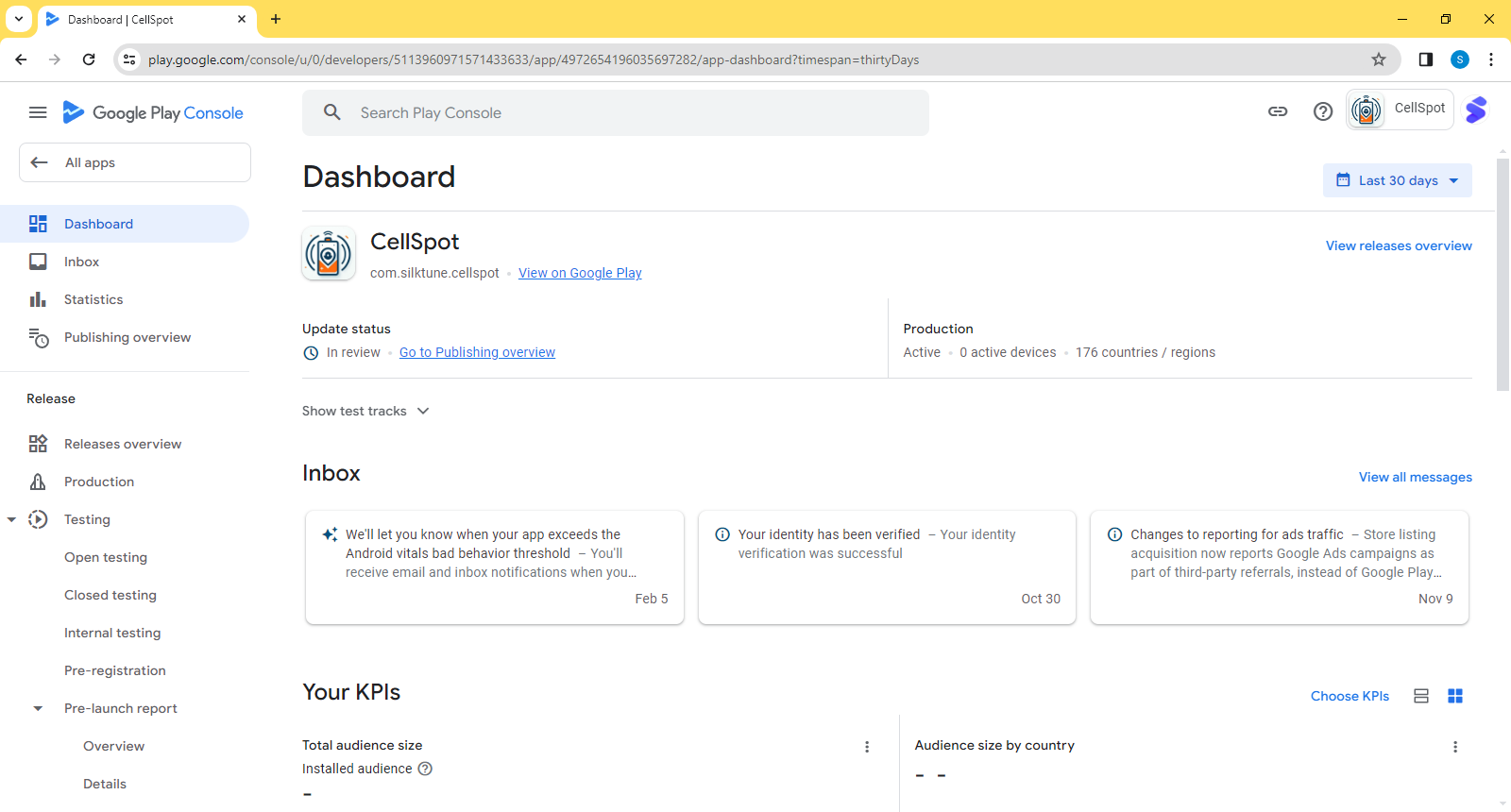
Task: Open the help question mark icon
Action: [x=1323, y=111]
